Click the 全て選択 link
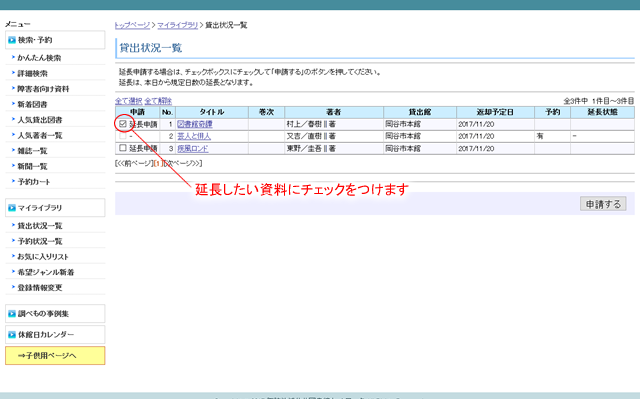640x399 pixels. [x=128, y=101]
